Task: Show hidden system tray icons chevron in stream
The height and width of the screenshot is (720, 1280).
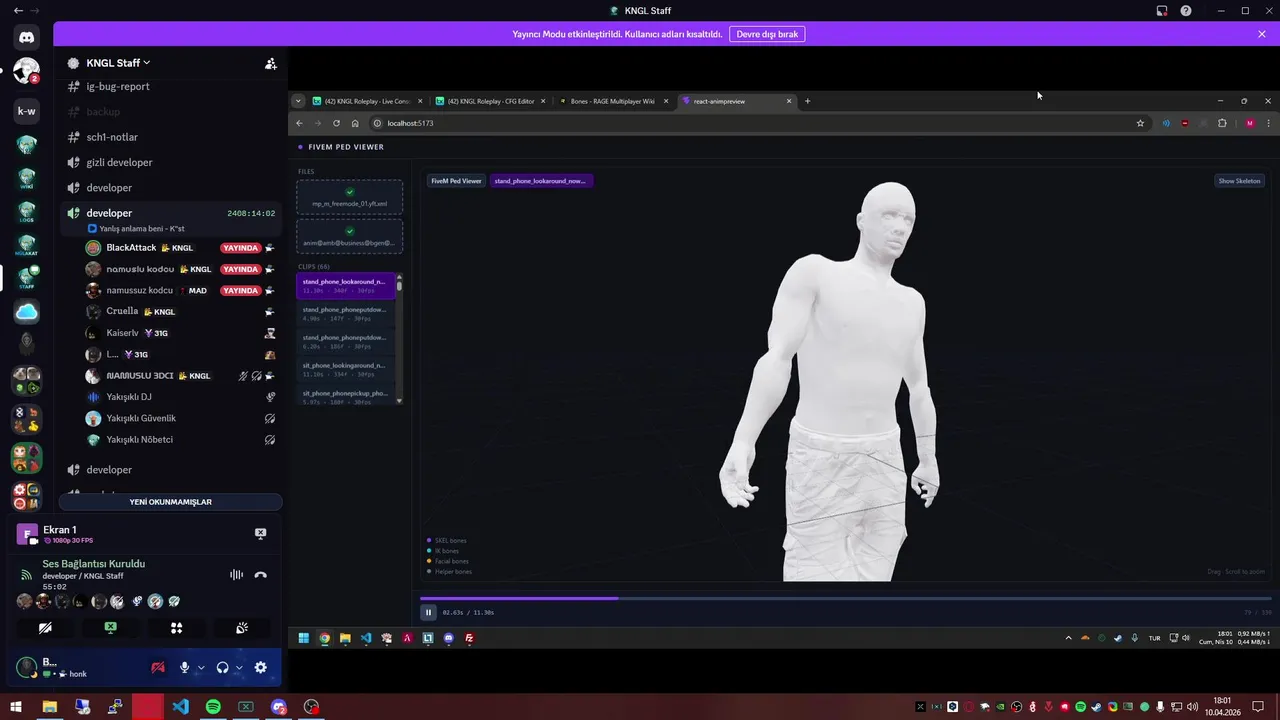Action: [1068, 638]
